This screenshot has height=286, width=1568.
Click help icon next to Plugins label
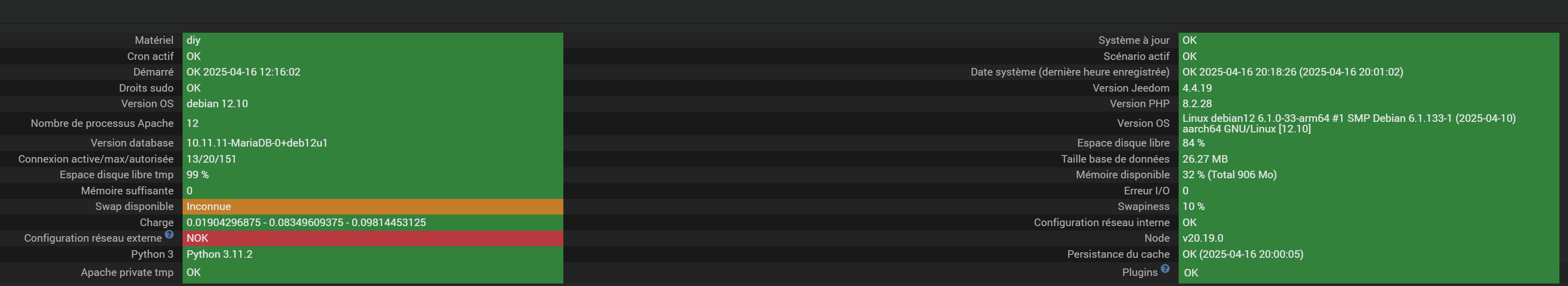click(x=1165, y=268)
